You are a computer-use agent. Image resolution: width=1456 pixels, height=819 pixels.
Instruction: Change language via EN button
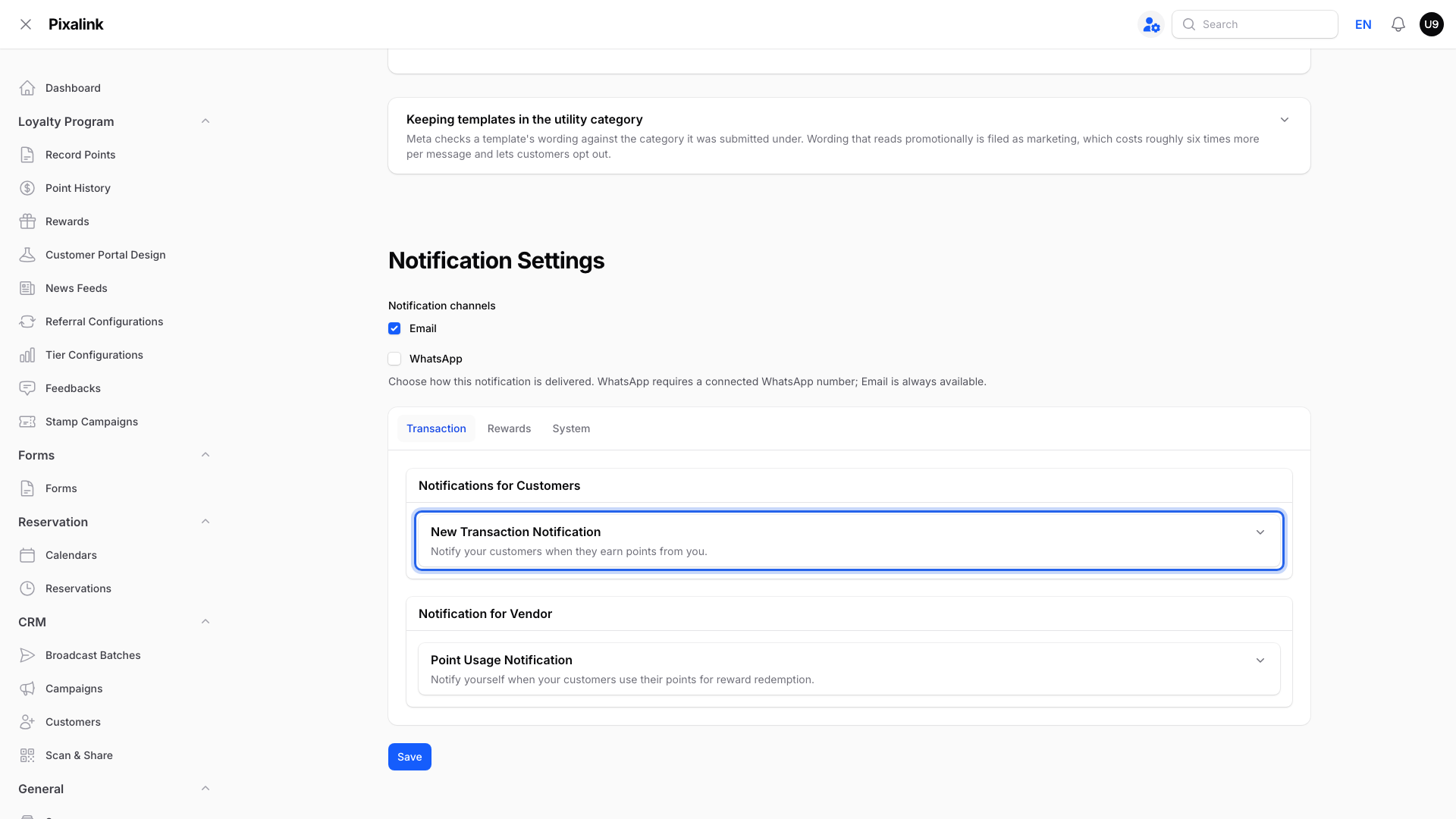(x=1363, y=24)
